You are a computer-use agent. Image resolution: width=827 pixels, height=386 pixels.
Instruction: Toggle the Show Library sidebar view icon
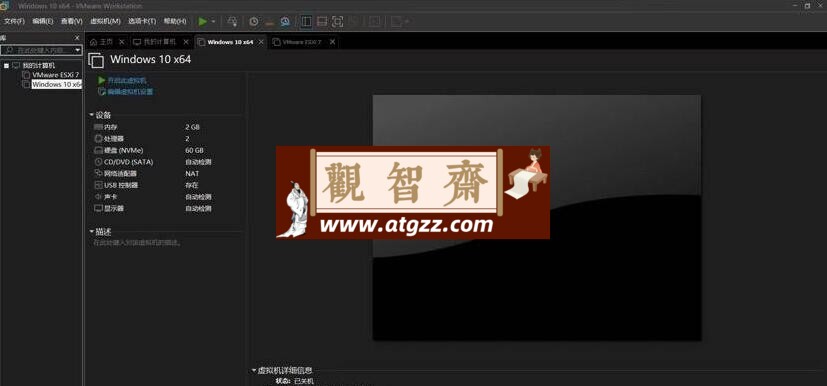[x=306, y=22]
